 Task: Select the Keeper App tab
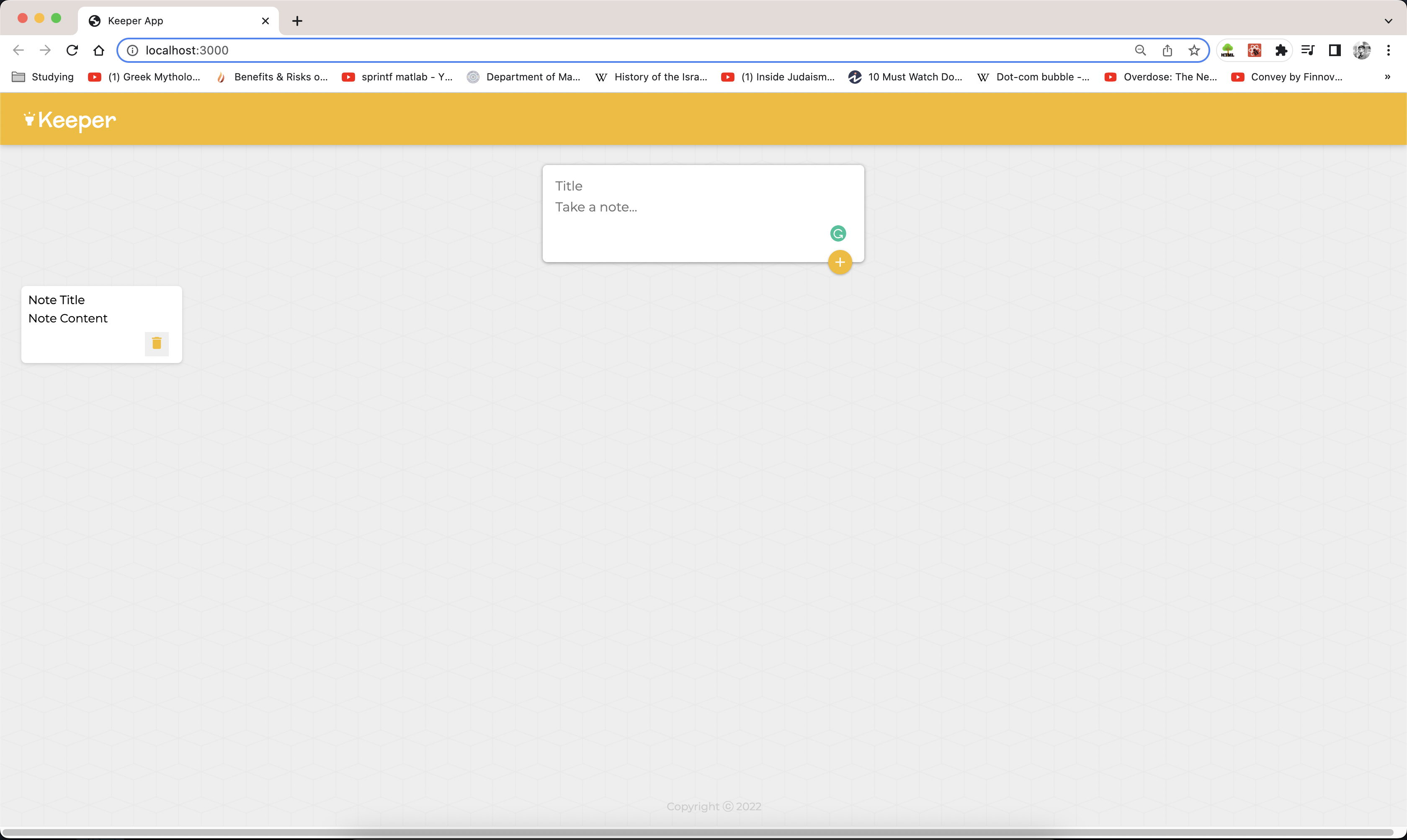coord(178,21)
